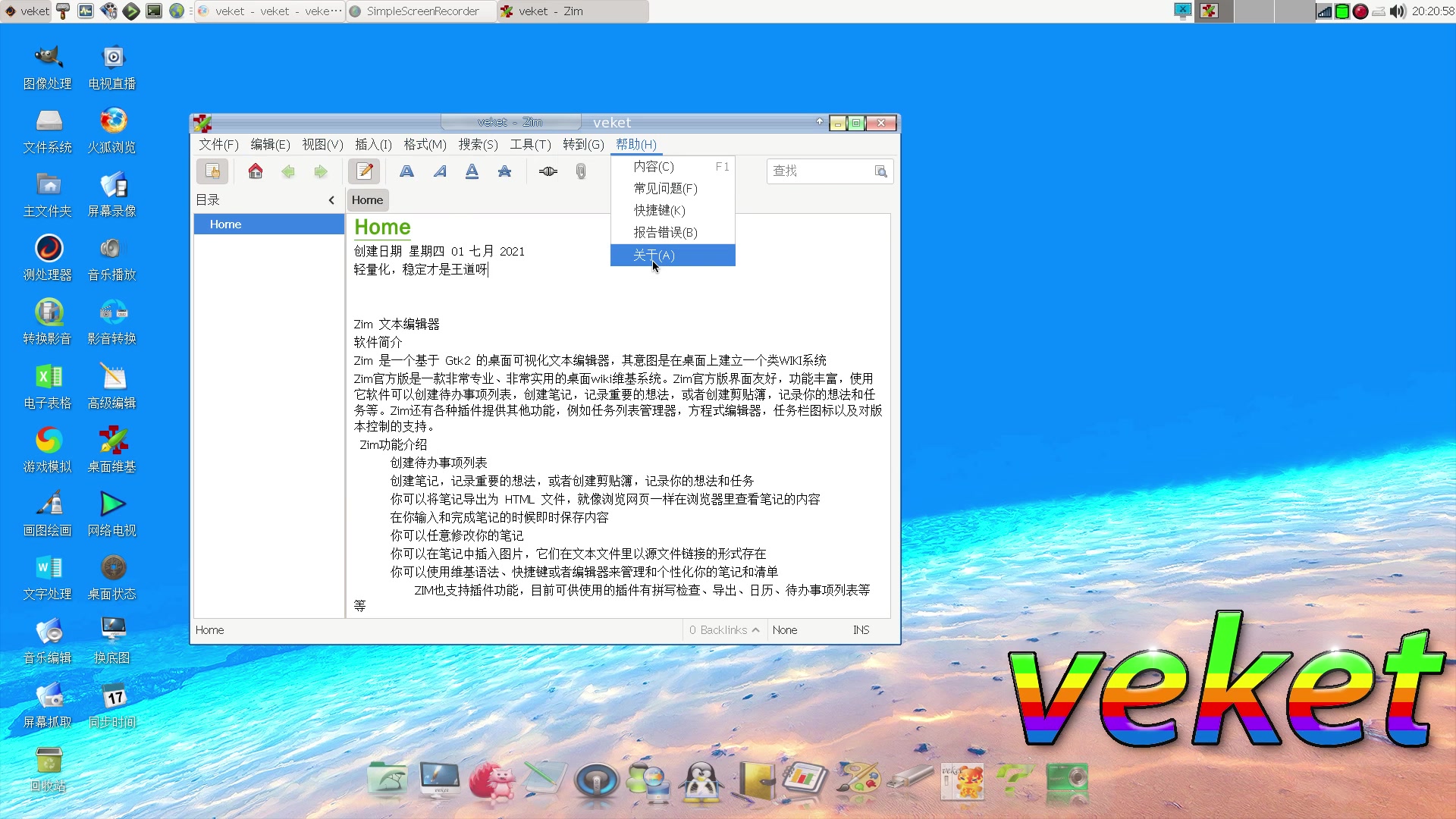Open the 格式(M) menu

click(x=425, y=144)
